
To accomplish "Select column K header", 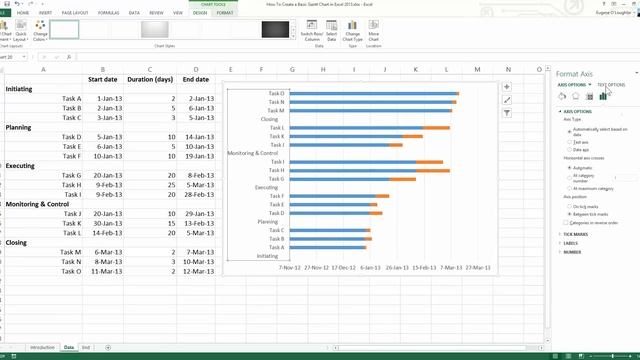I will pyautogui.click(x=416, y=69).
